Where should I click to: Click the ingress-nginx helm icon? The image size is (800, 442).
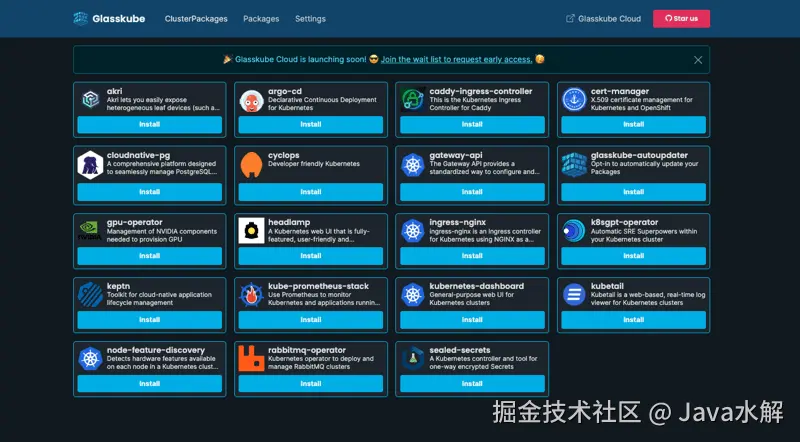click(x=413, y=230)
